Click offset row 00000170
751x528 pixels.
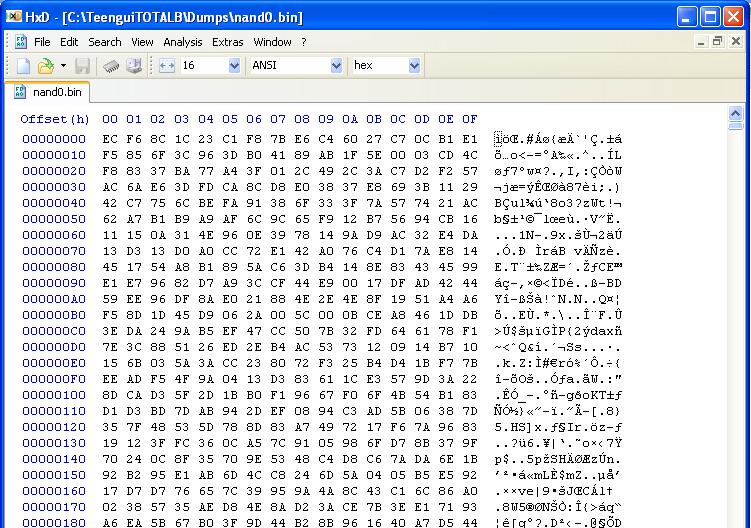[54, 507]
